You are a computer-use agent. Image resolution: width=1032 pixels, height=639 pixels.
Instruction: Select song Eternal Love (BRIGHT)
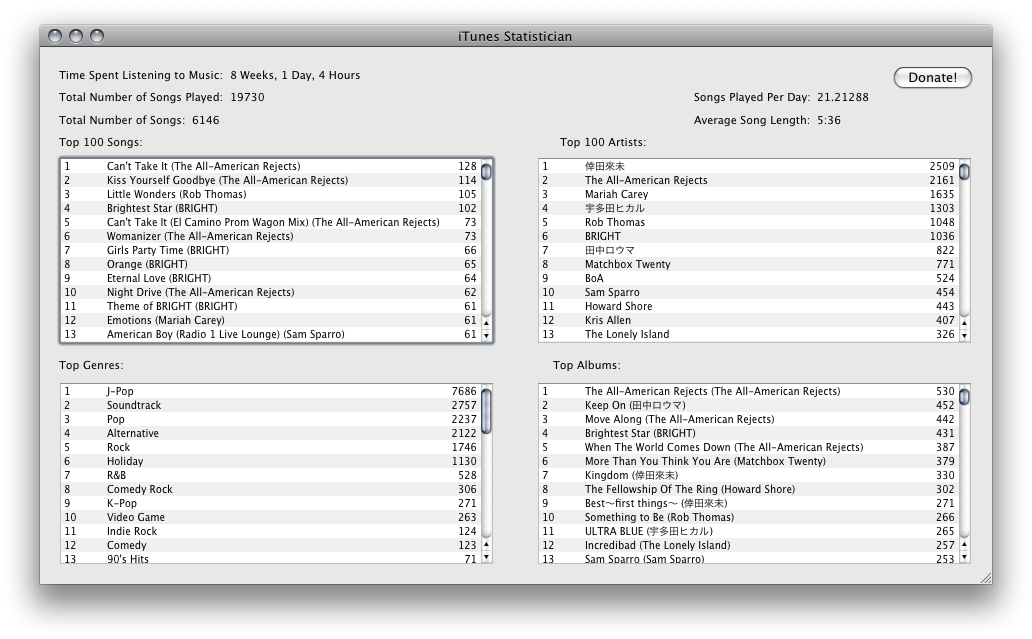click(x=271, y=278)
